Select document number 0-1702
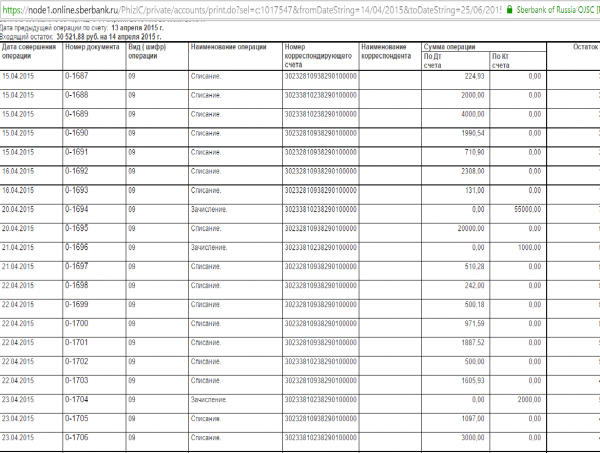The image size is (600, 453). (77, 362)
